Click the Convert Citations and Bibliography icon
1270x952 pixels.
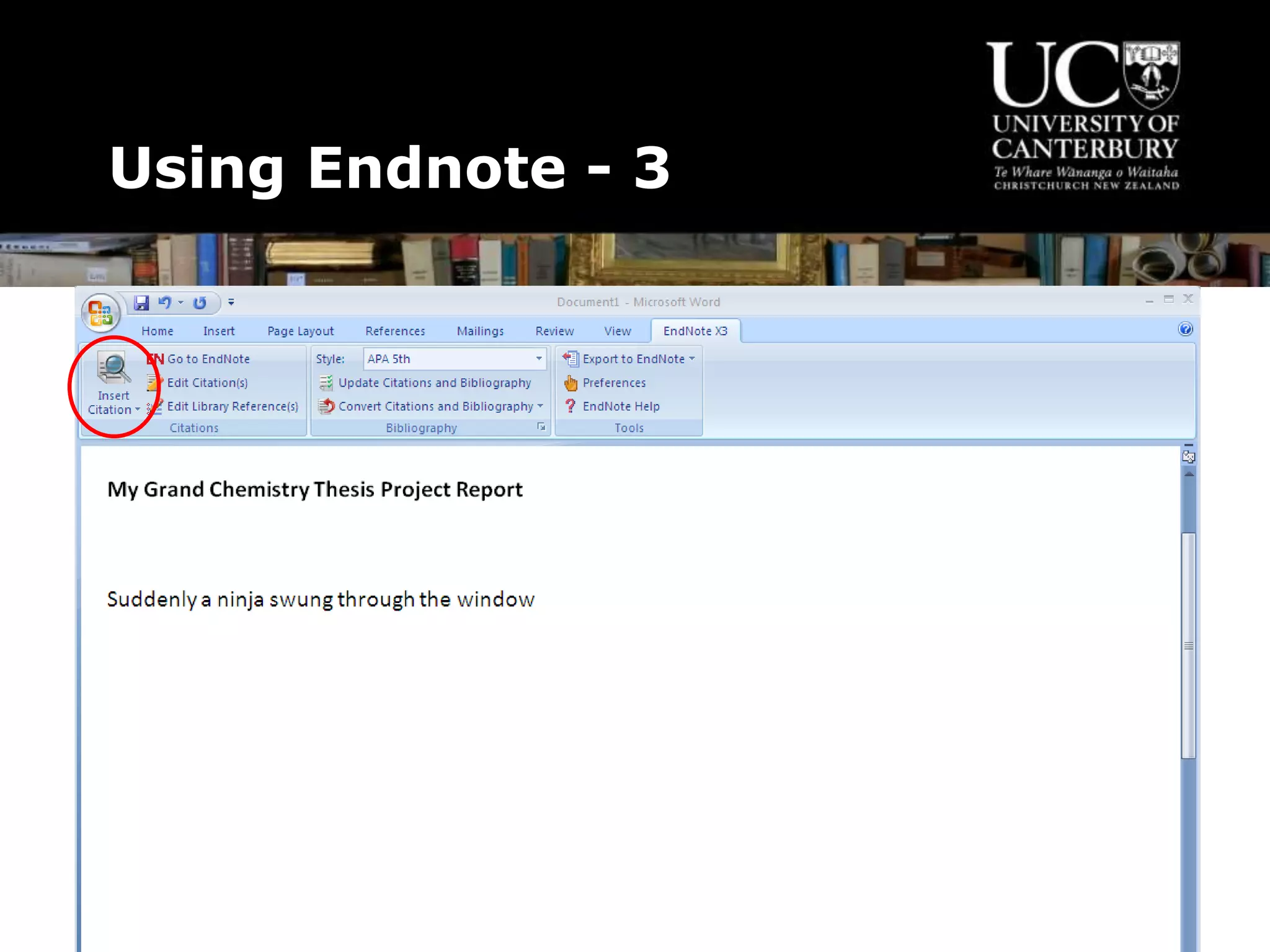(326, 407)
